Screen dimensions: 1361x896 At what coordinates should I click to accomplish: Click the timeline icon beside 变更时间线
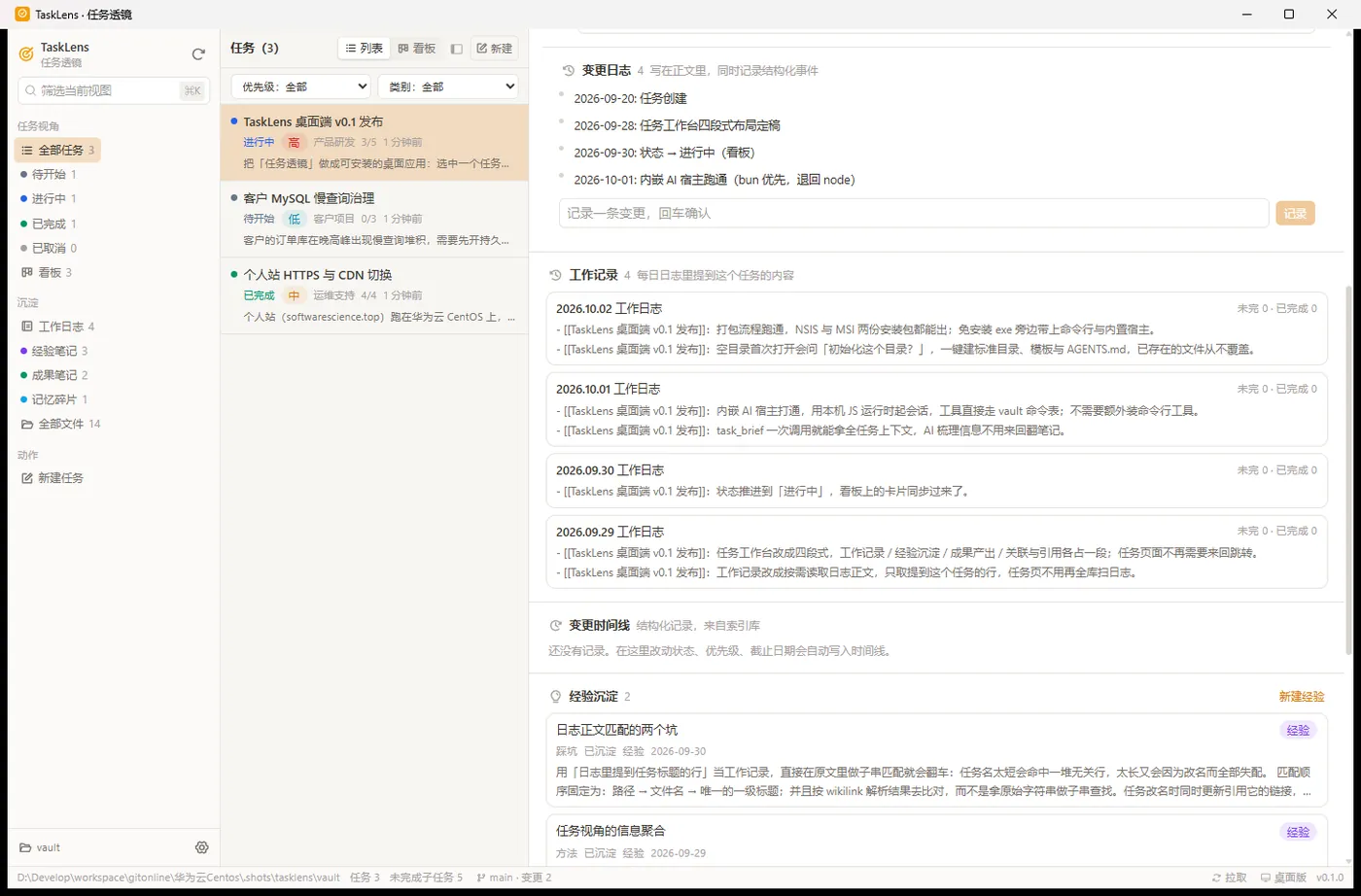pos(555,626)
